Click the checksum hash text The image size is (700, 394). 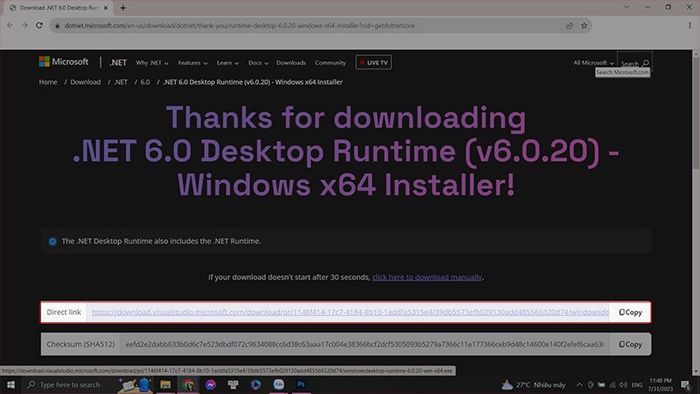(365, 344)
